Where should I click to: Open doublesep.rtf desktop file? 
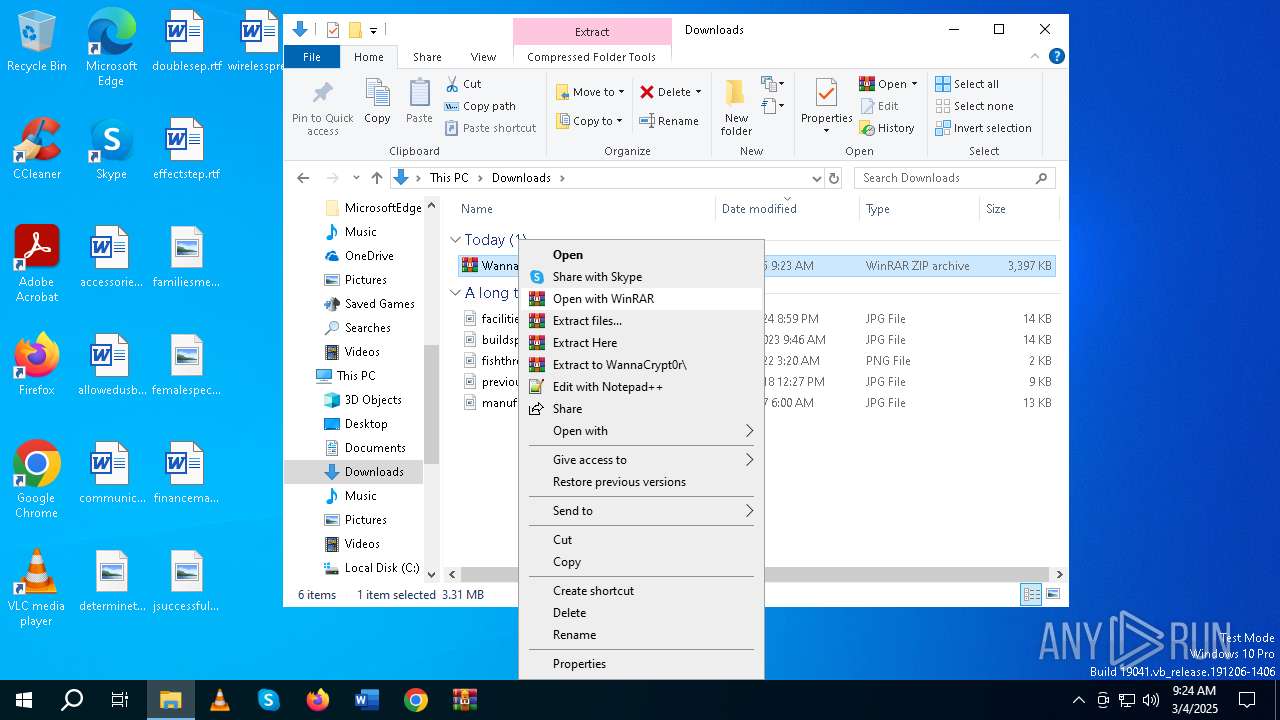[x=186, y=42]
